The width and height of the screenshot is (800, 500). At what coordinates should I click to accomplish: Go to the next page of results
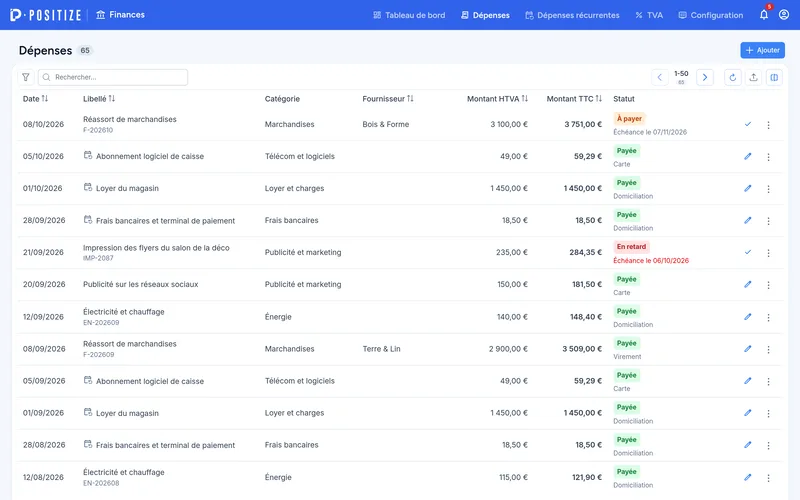coord(705,78)
